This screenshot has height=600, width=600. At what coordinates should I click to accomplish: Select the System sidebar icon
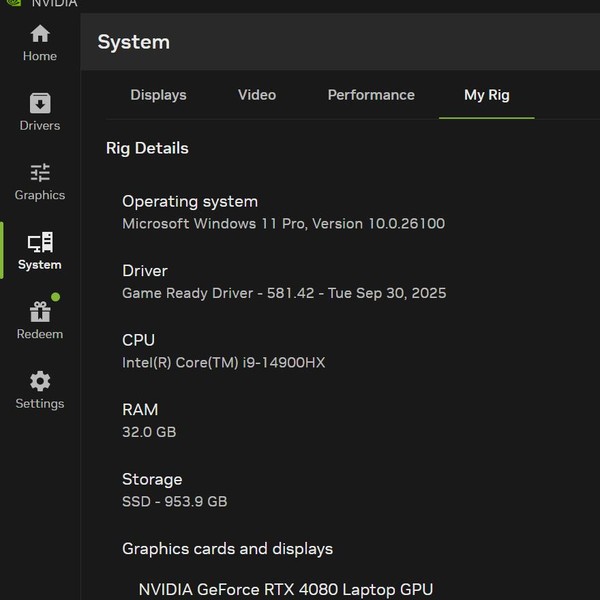40,242
